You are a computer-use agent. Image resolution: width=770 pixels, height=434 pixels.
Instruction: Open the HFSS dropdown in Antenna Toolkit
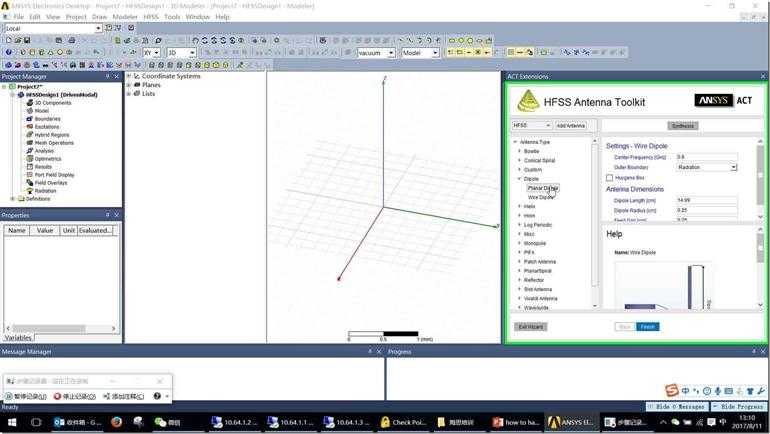[x=532, y=125]
